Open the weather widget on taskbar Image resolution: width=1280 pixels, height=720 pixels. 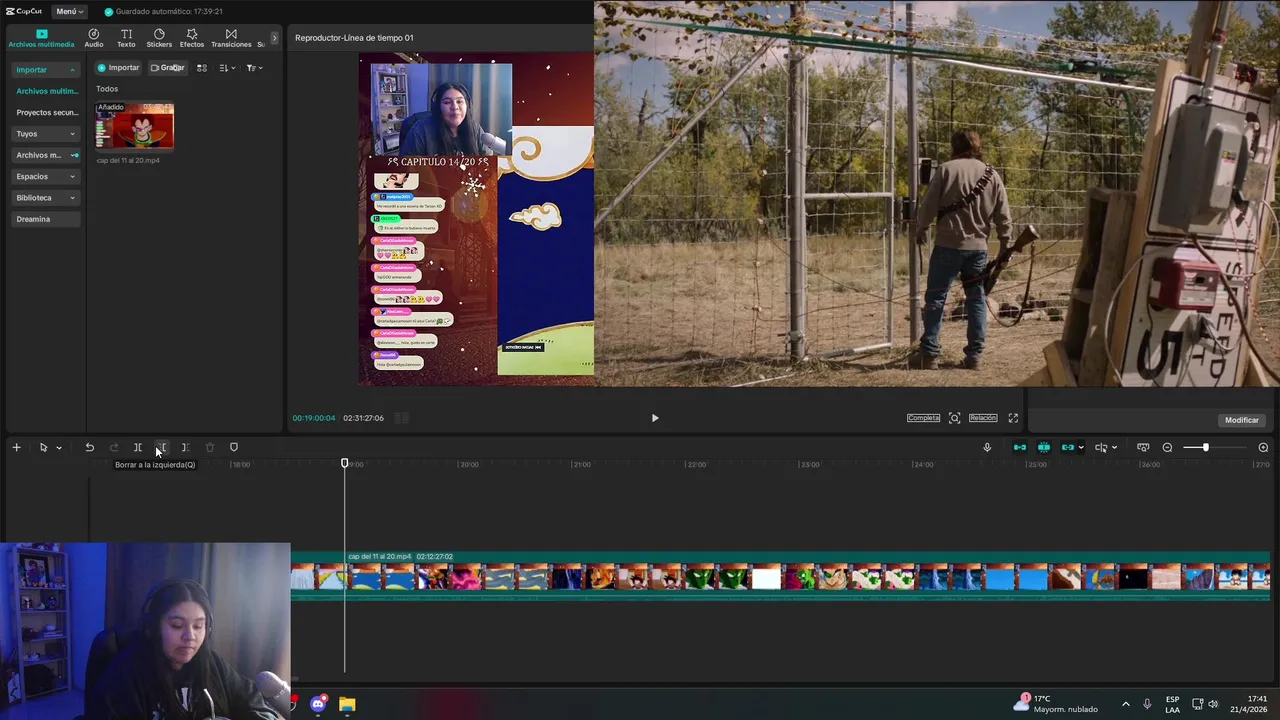(x=1056, y=704)
